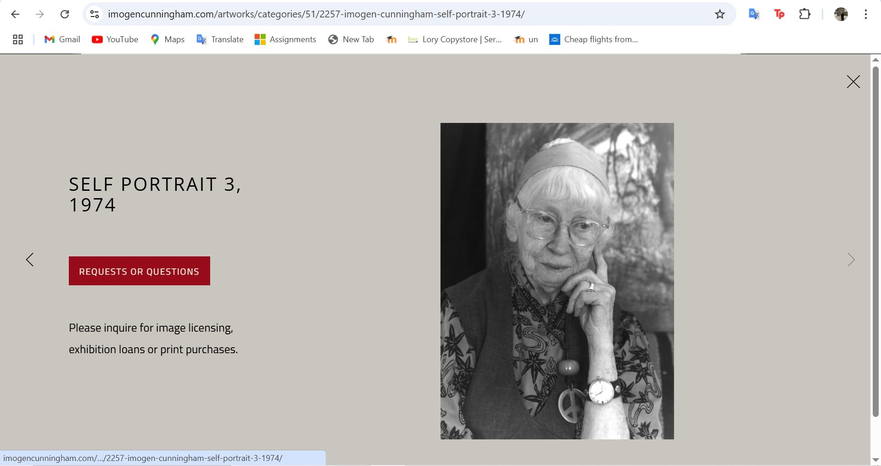Go to the previous artwork arrow
The height and width of the screenshot is (466, 881).
(29, 260)
